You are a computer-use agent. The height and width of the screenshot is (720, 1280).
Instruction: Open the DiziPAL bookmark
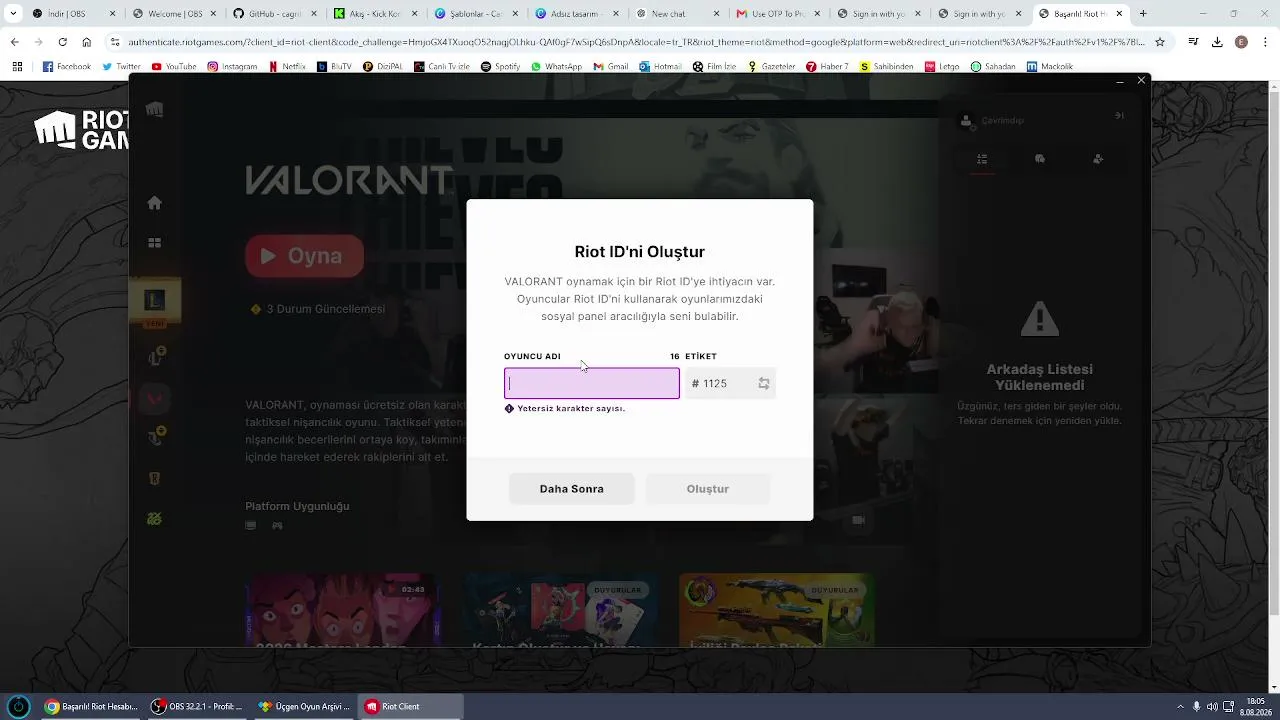coord(385,67)
